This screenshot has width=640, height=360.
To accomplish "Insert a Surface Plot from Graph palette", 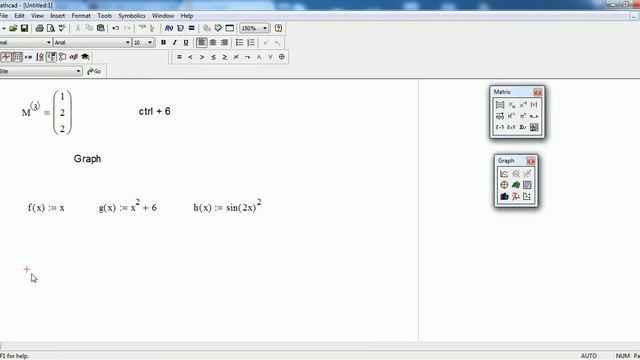I will (x=516, y=185).
